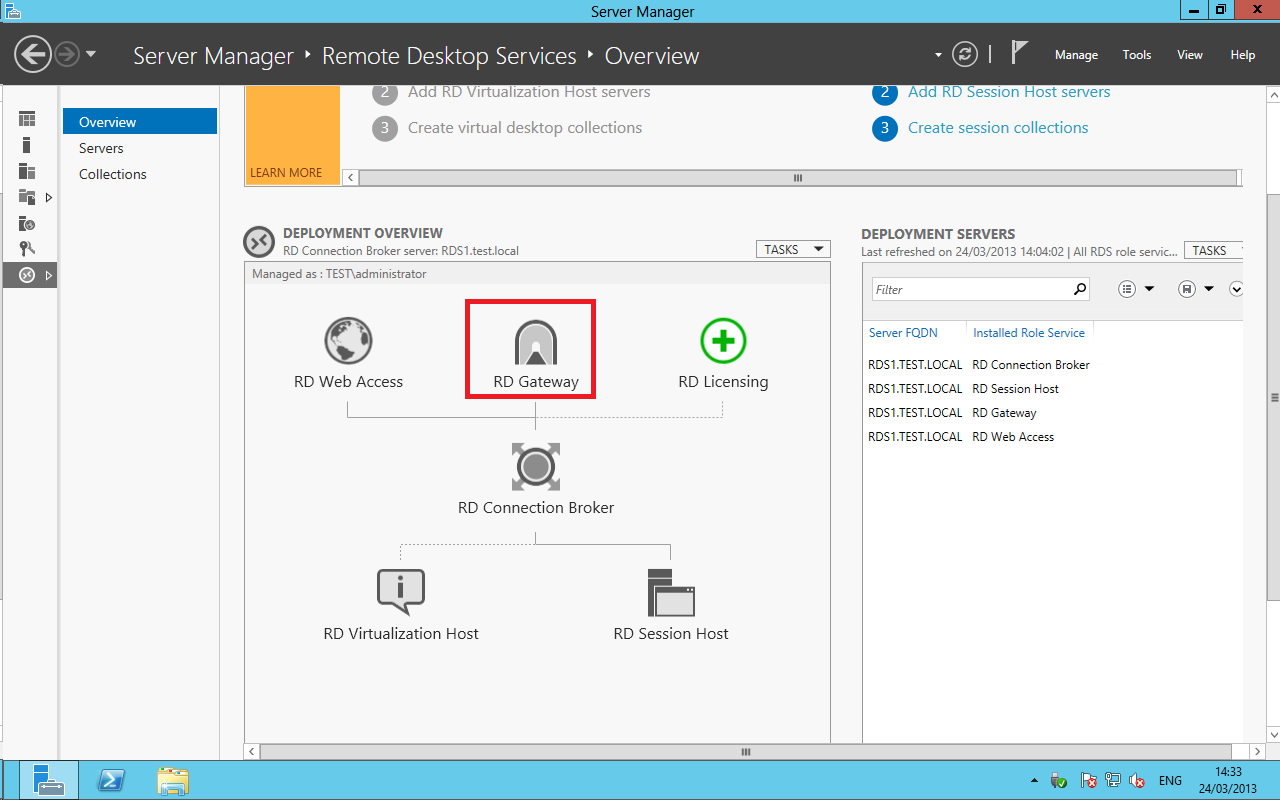The image size is (1280, 800).
Task: Show hidden tray icons arrow
Action: point(1034,781)
